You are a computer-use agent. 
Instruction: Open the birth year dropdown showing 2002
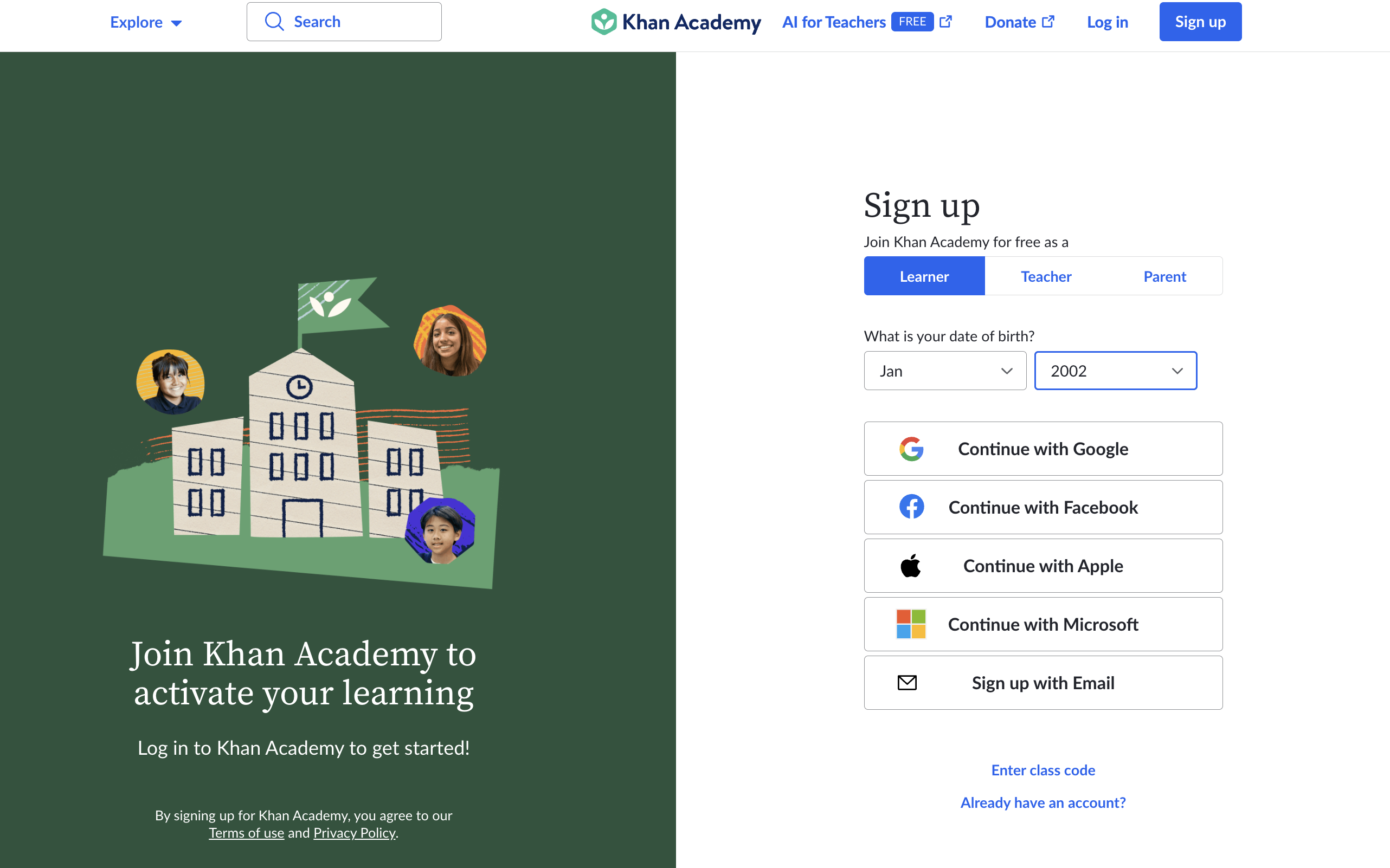coord(1116,371)
